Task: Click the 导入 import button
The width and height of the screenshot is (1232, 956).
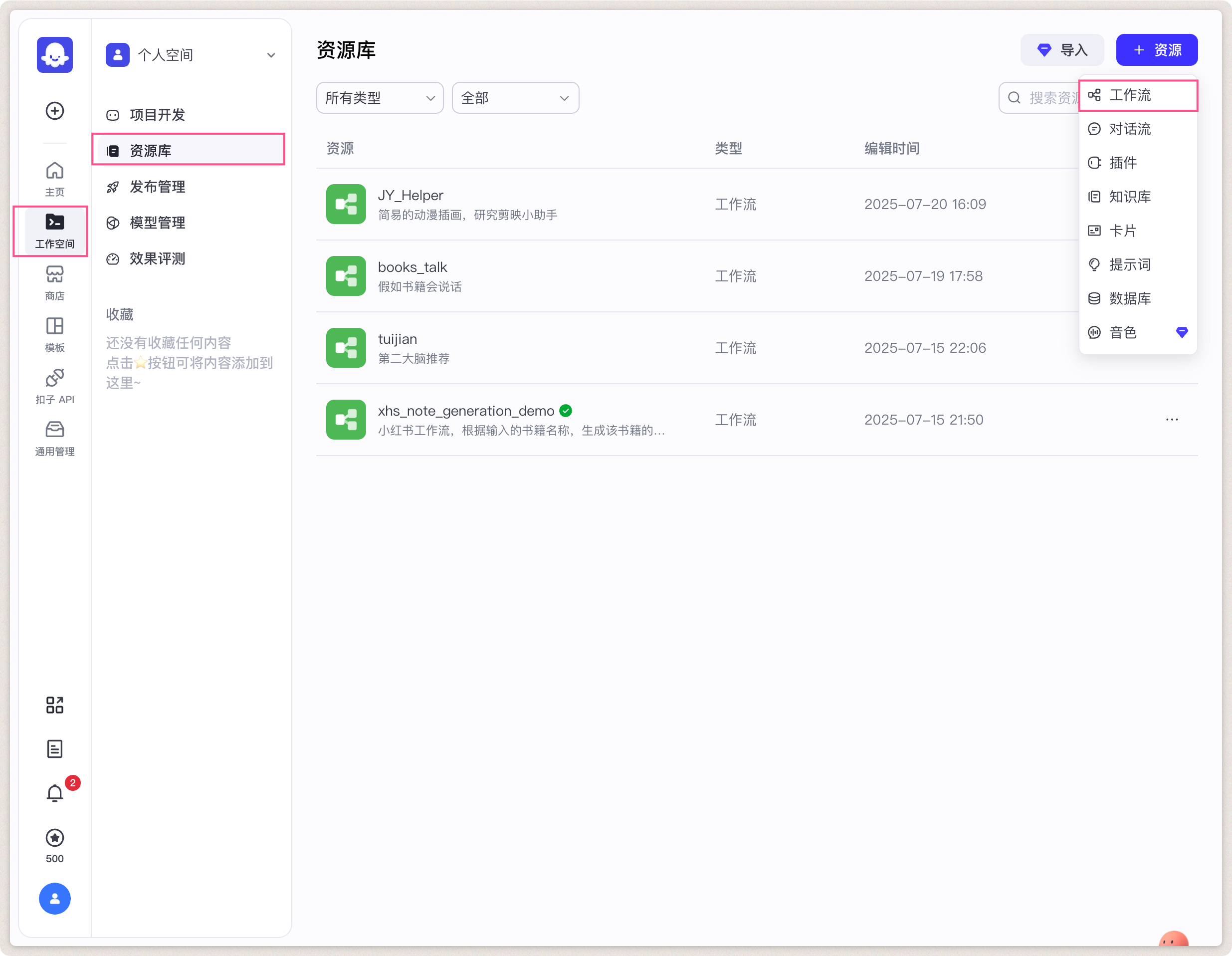Action: 1062,50
